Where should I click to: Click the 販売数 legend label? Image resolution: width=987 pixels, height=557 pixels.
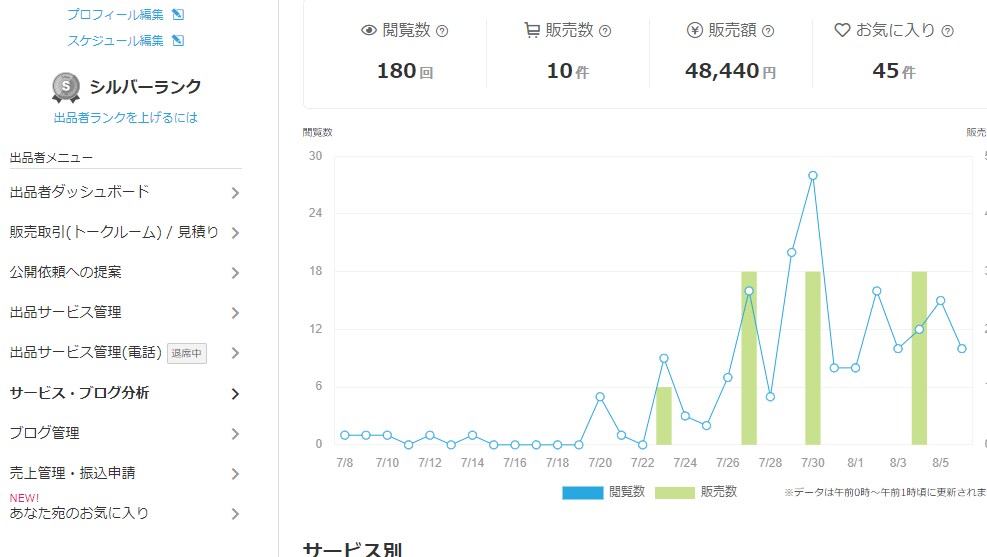click(x=719, y=492)
